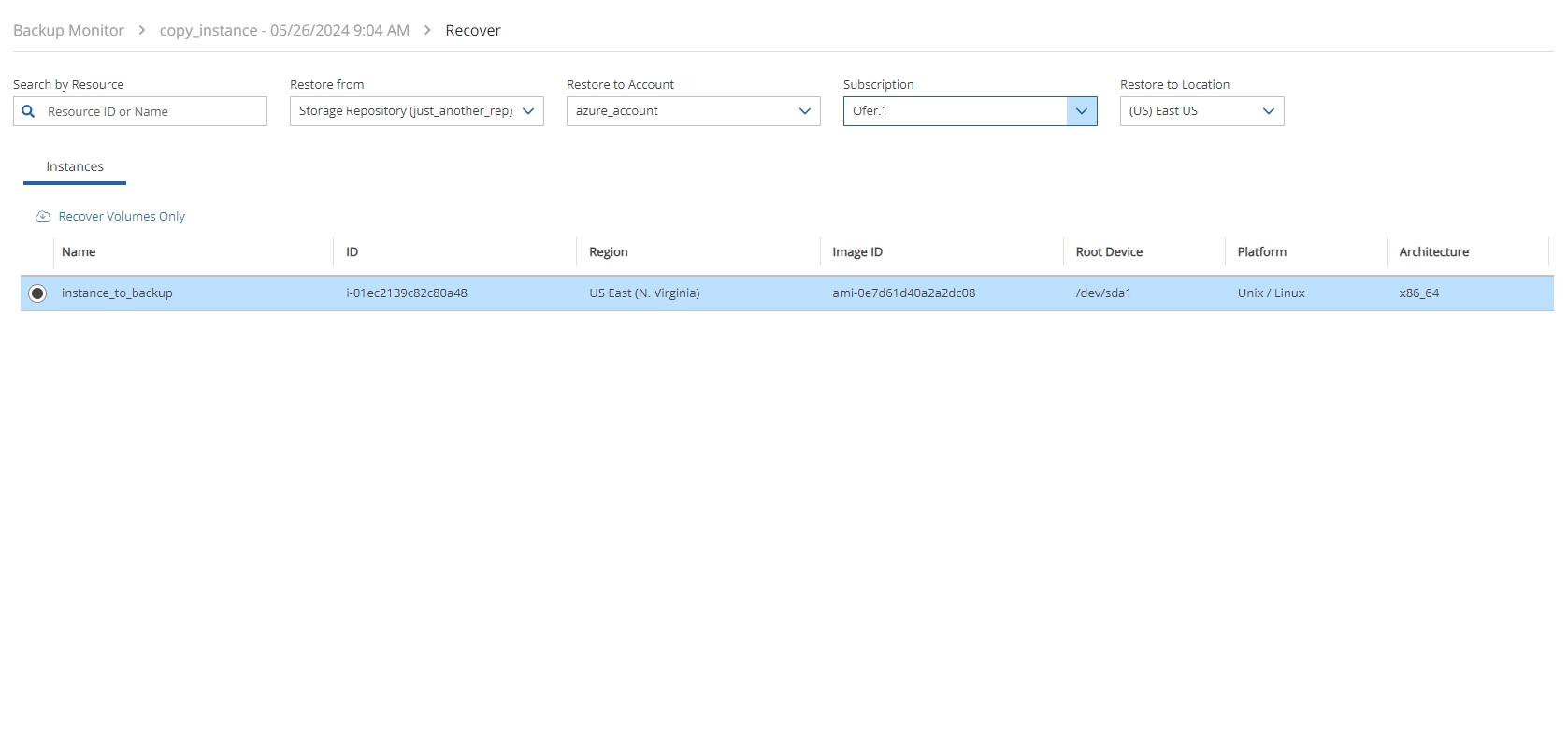Click the magnifier search icon

click(28, 111)
